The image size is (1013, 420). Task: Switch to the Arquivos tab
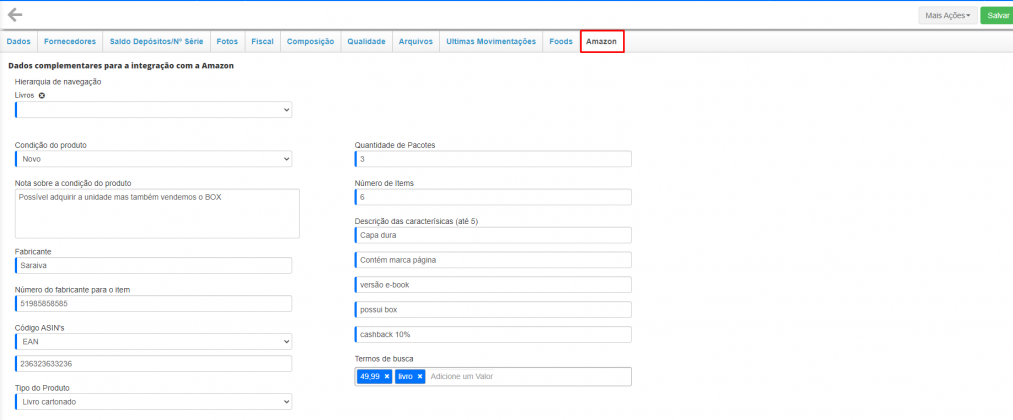click(x=415, y=41)
